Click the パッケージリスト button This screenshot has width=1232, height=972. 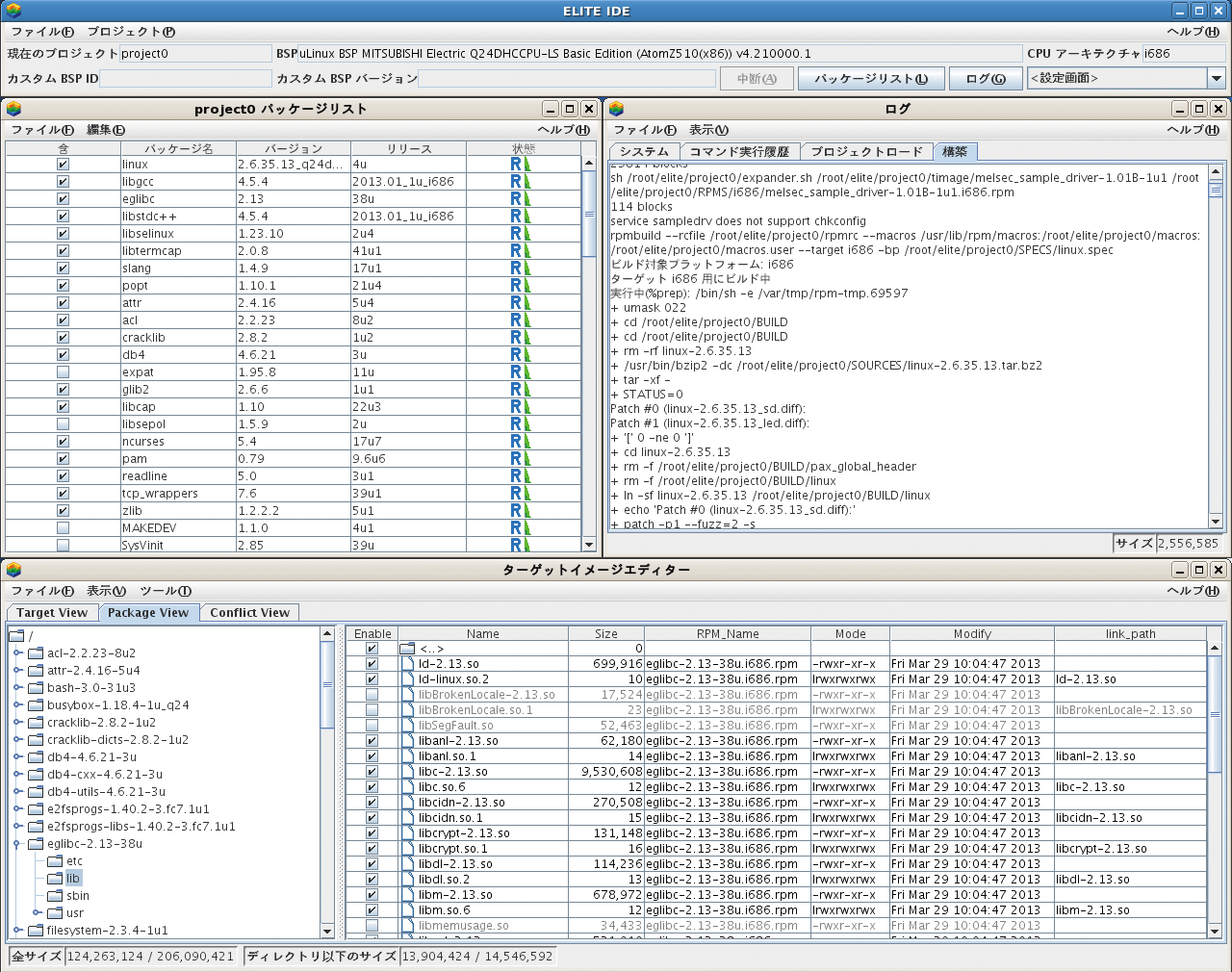tap(870, 79)
